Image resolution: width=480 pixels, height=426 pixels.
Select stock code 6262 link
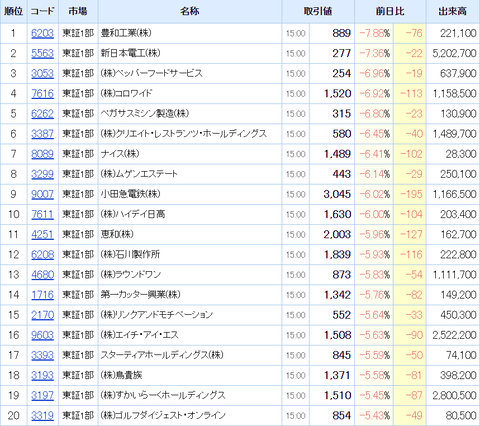(42, 114)
